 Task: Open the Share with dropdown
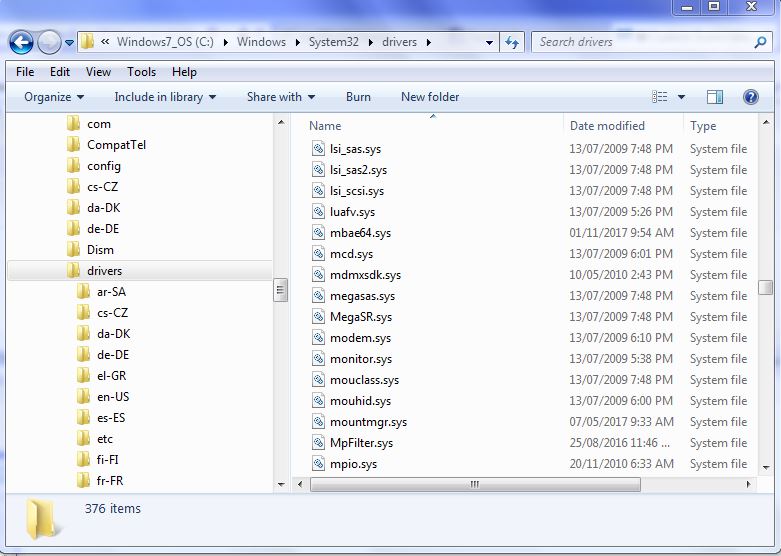[x=281, y=97]
